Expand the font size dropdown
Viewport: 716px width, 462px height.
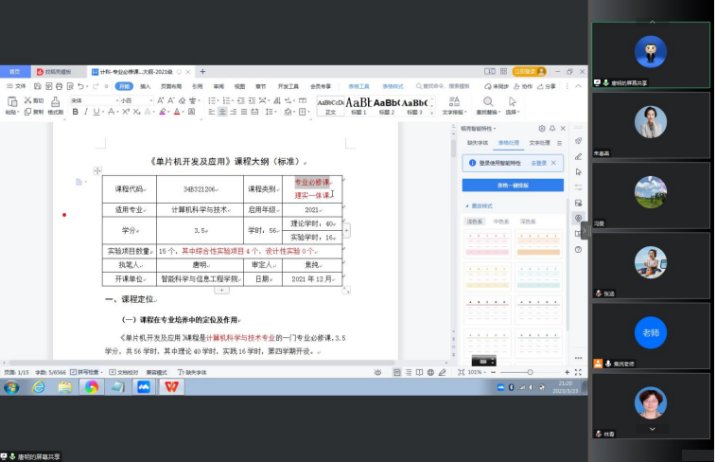point(151,101)
